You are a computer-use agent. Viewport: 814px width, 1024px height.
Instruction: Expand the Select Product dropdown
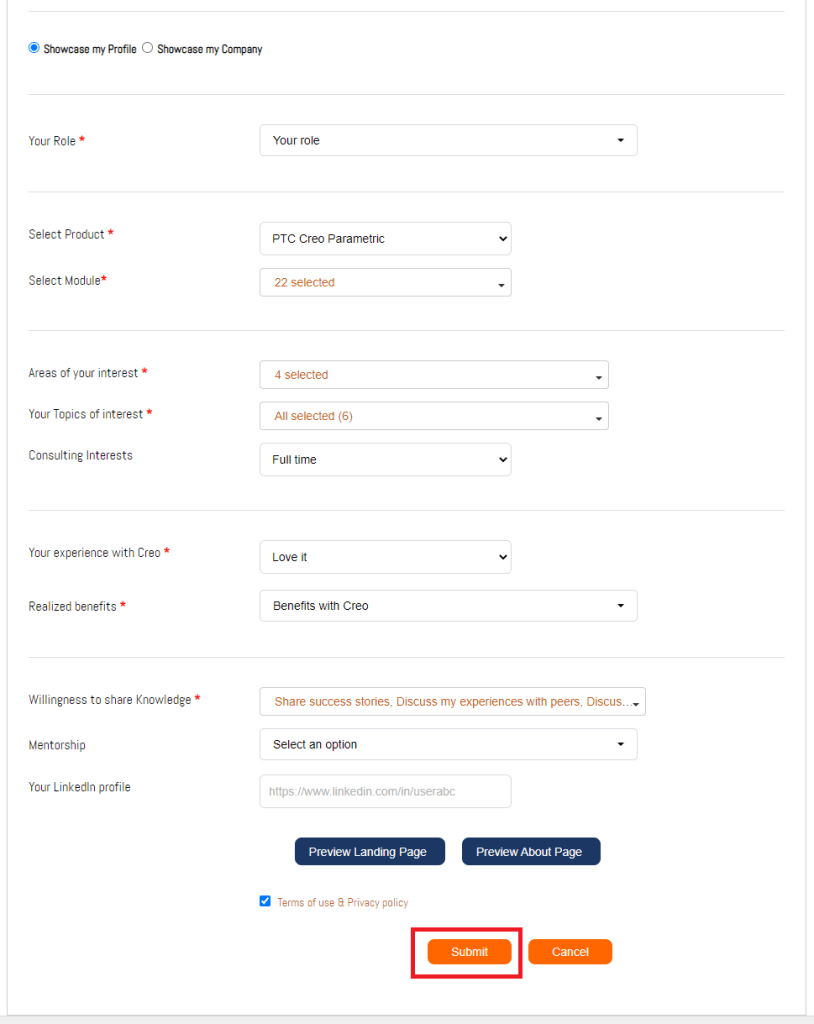pyautogui.click(x=385, y=239)
